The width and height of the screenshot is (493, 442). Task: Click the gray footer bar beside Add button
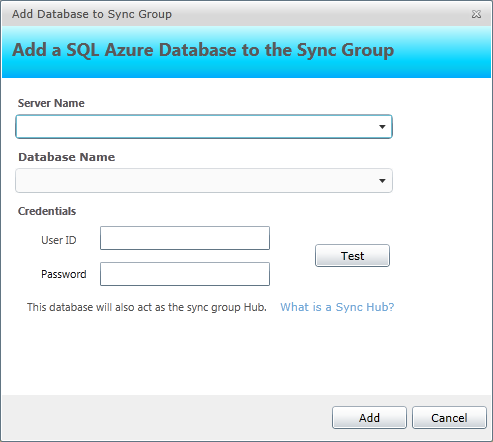(x=167, y=418)
